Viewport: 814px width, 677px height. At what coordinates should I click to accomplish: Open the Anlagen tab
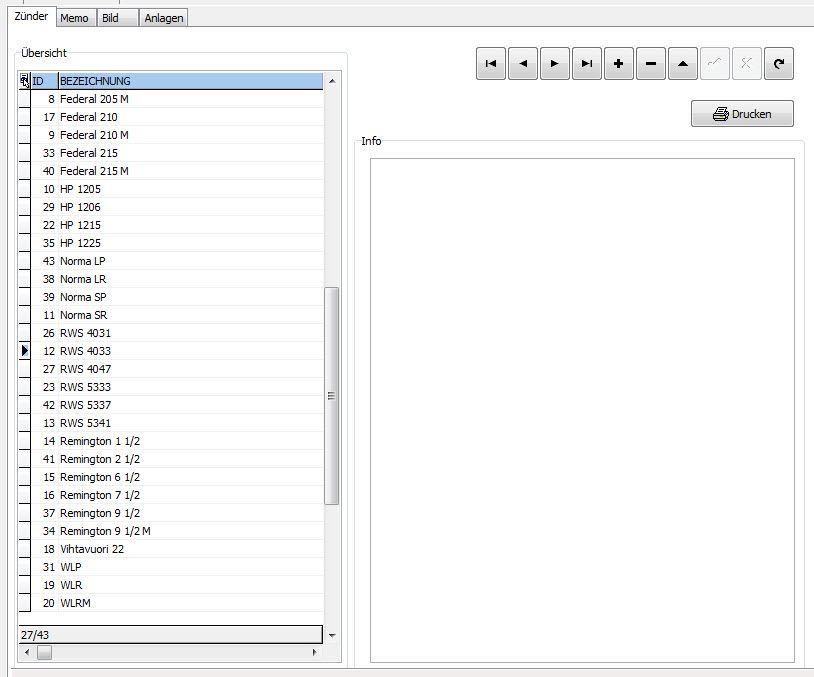164,18
